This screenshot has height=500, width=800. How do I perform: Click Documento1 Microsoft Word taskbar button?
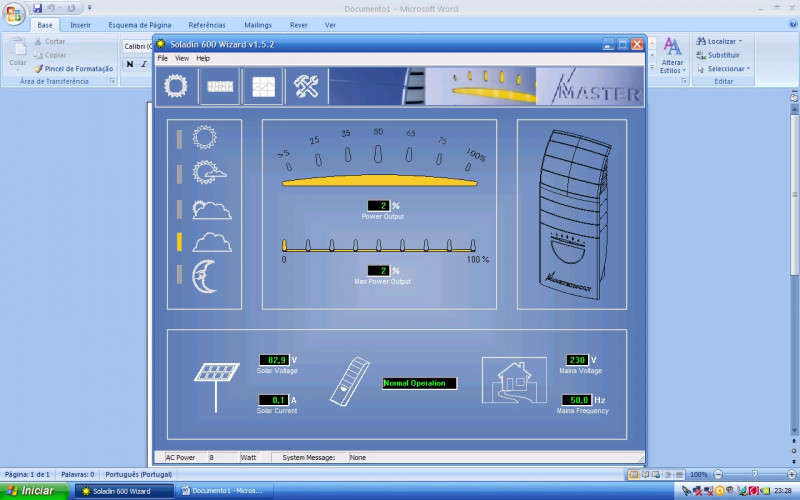click(x=224, y=491)
